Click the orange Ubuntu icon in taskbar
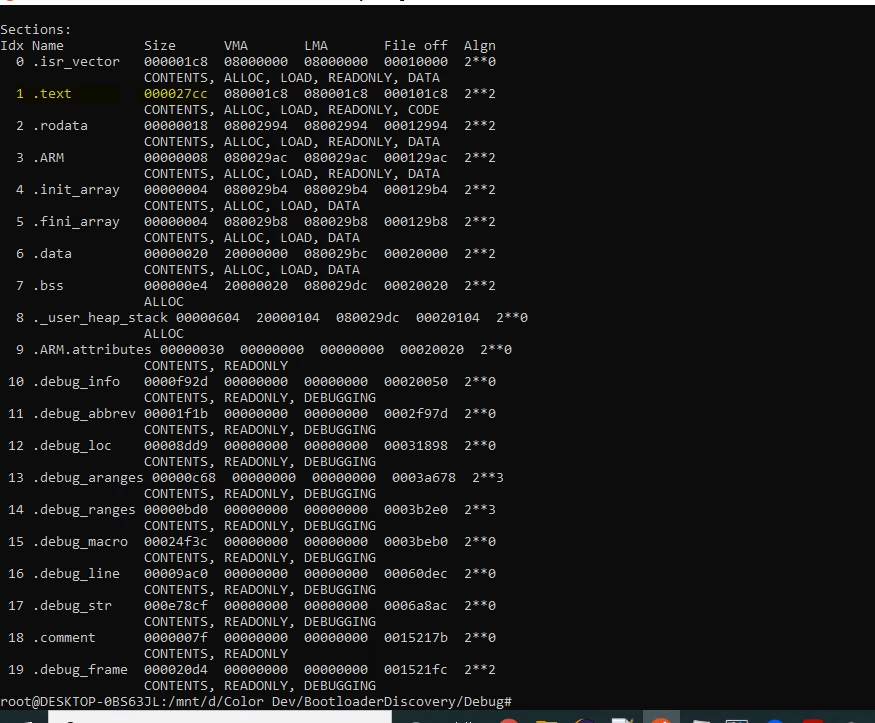The height and width of the screenshot is (723, 875). pyautogui.click(x=661, y=717)
